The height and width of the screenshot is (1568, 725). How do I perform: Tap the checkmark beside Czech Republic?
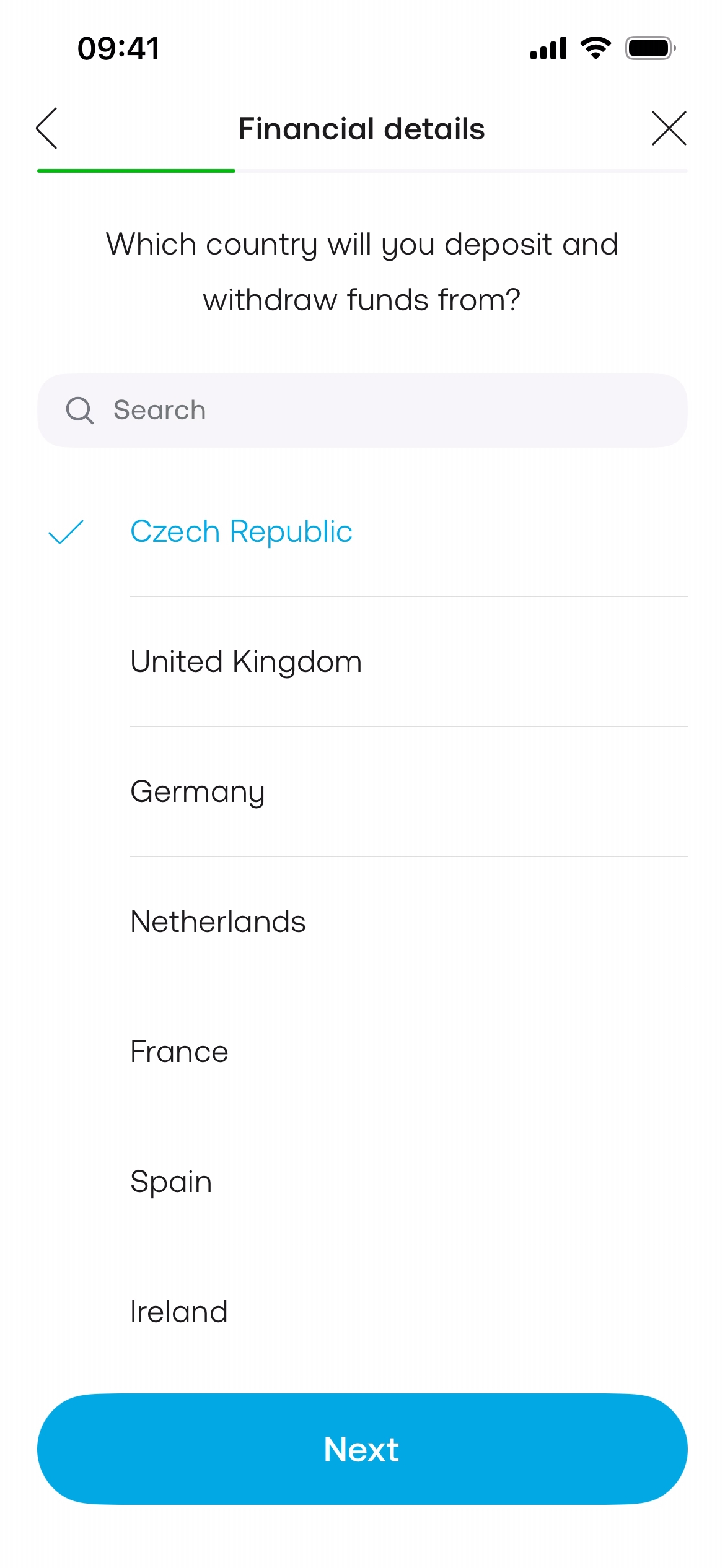click(x=66, y=532)
